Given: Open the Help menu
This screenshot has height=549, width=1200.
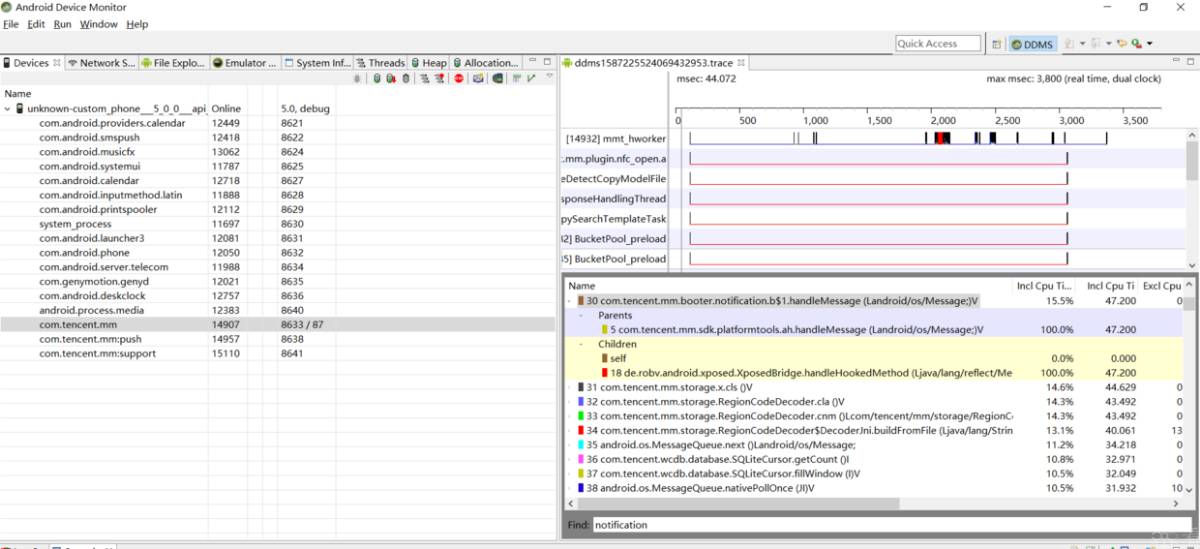Looking at the screenshot, I should (137, 24).
